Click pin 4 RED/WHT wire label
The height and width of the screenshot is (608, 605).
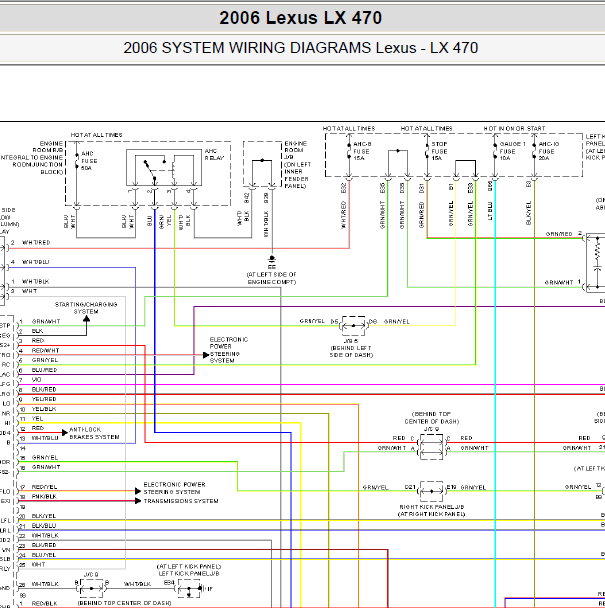pos(45,351)
